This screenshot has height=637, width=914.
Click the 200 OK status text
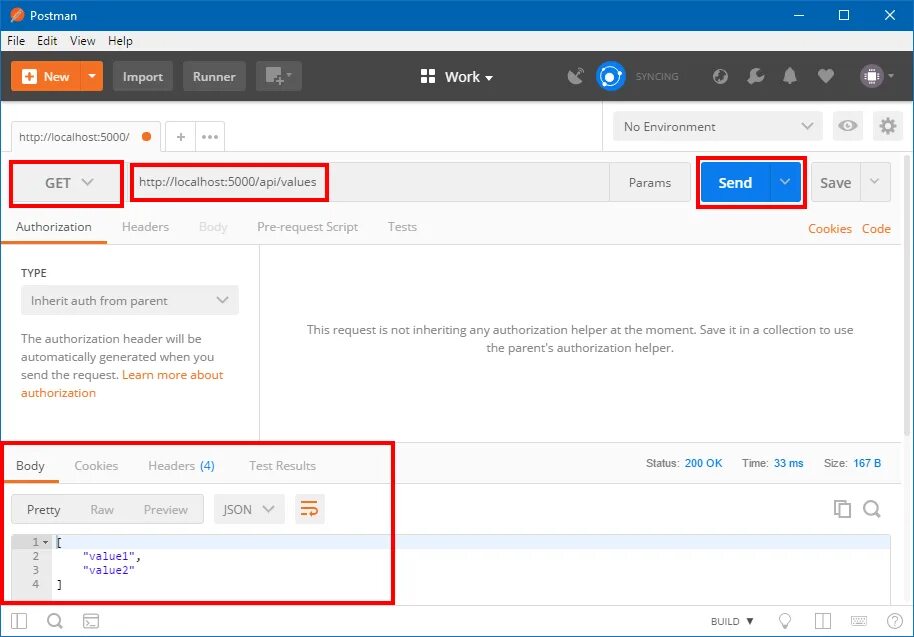[703, 463]
